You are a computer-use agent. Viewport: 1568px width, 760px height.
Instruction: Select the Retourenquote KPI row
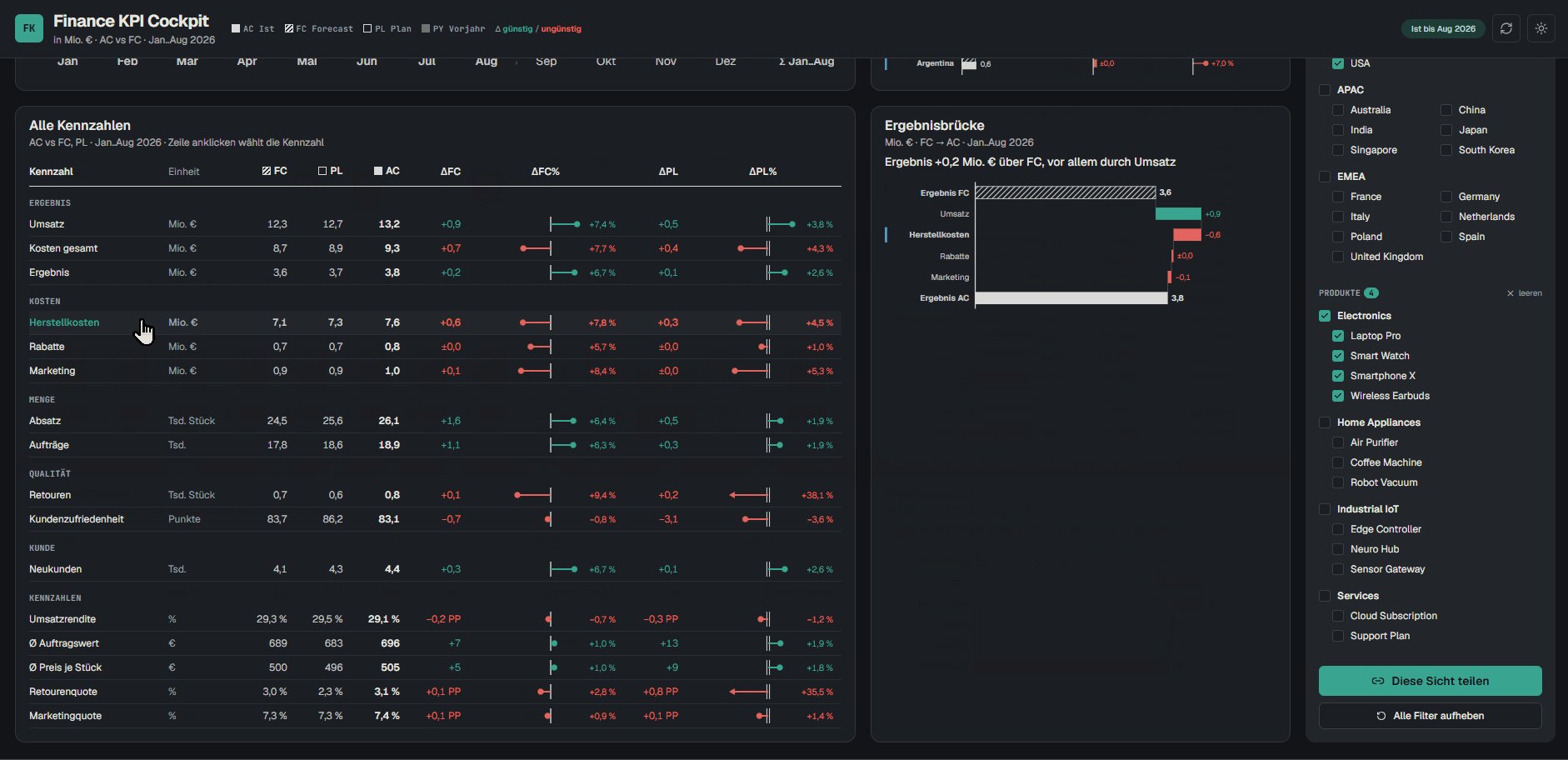(435, 692)
